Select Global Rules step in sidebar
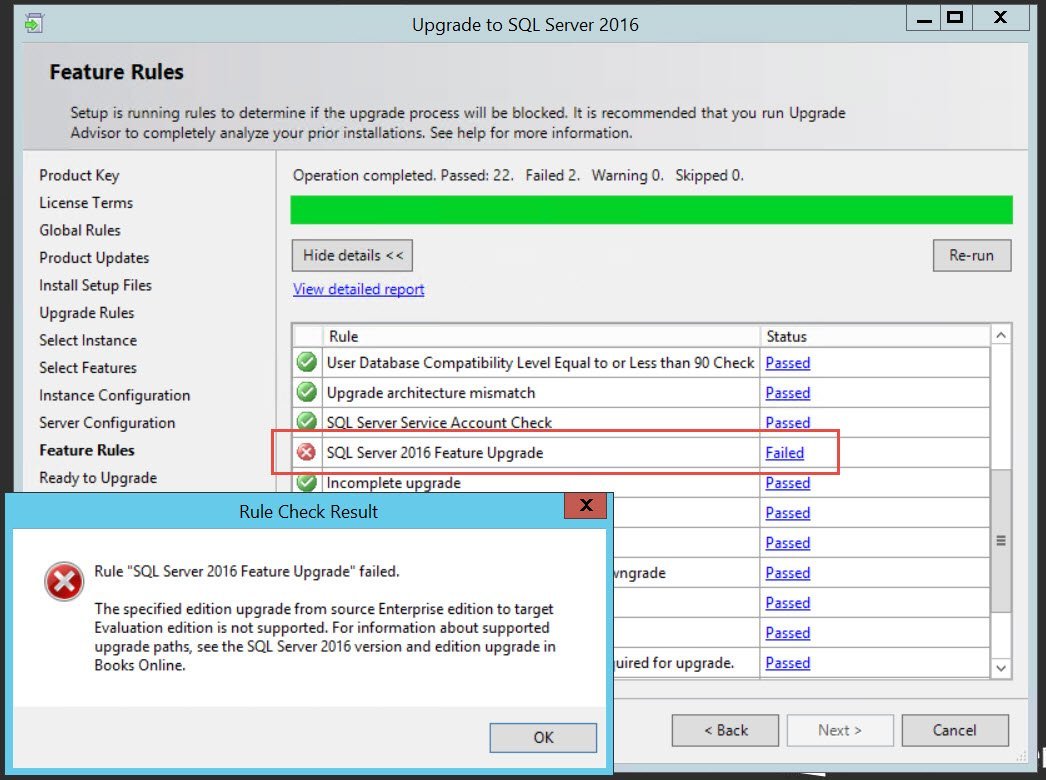Screen dimensions: 1046x780 (x=80, y=230)
